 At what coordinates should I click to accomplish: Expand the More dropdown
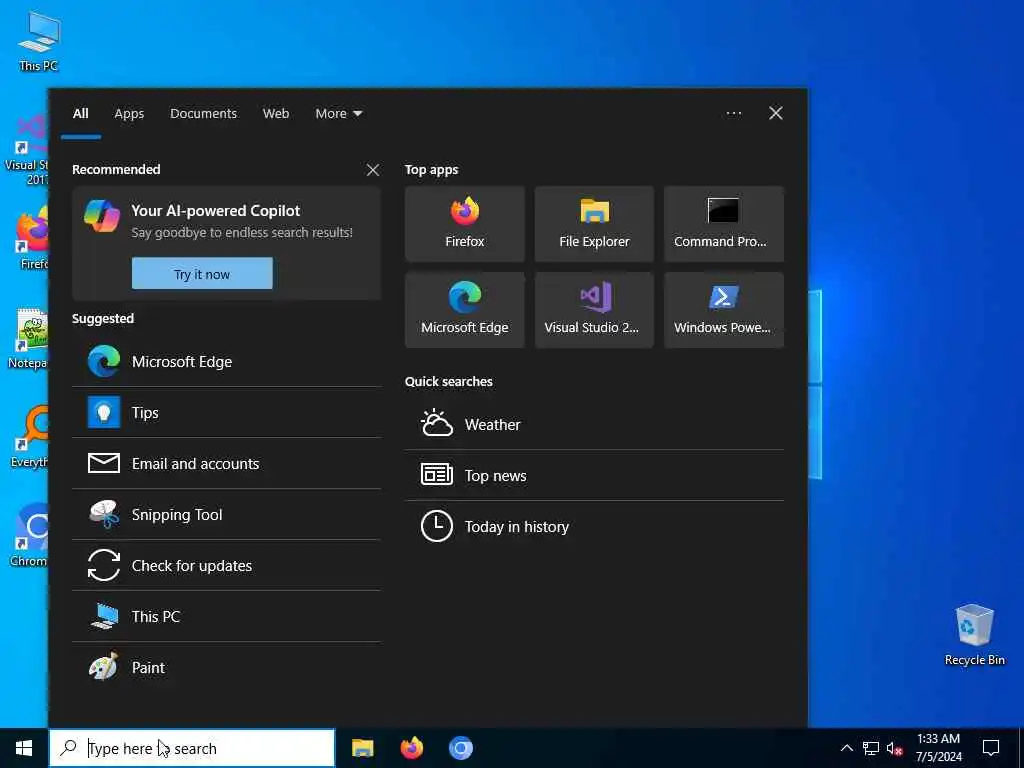(338, 114)
